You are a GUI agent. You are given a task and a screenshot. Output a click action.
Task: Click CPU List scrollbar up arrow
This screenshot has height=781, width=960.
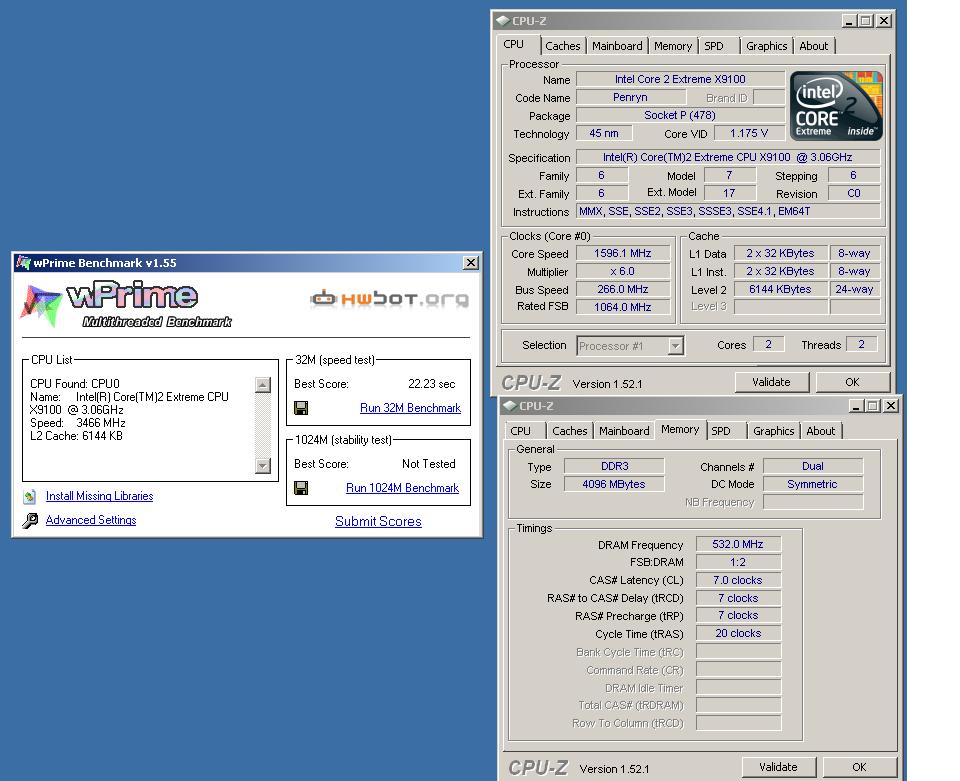(263, 384)
